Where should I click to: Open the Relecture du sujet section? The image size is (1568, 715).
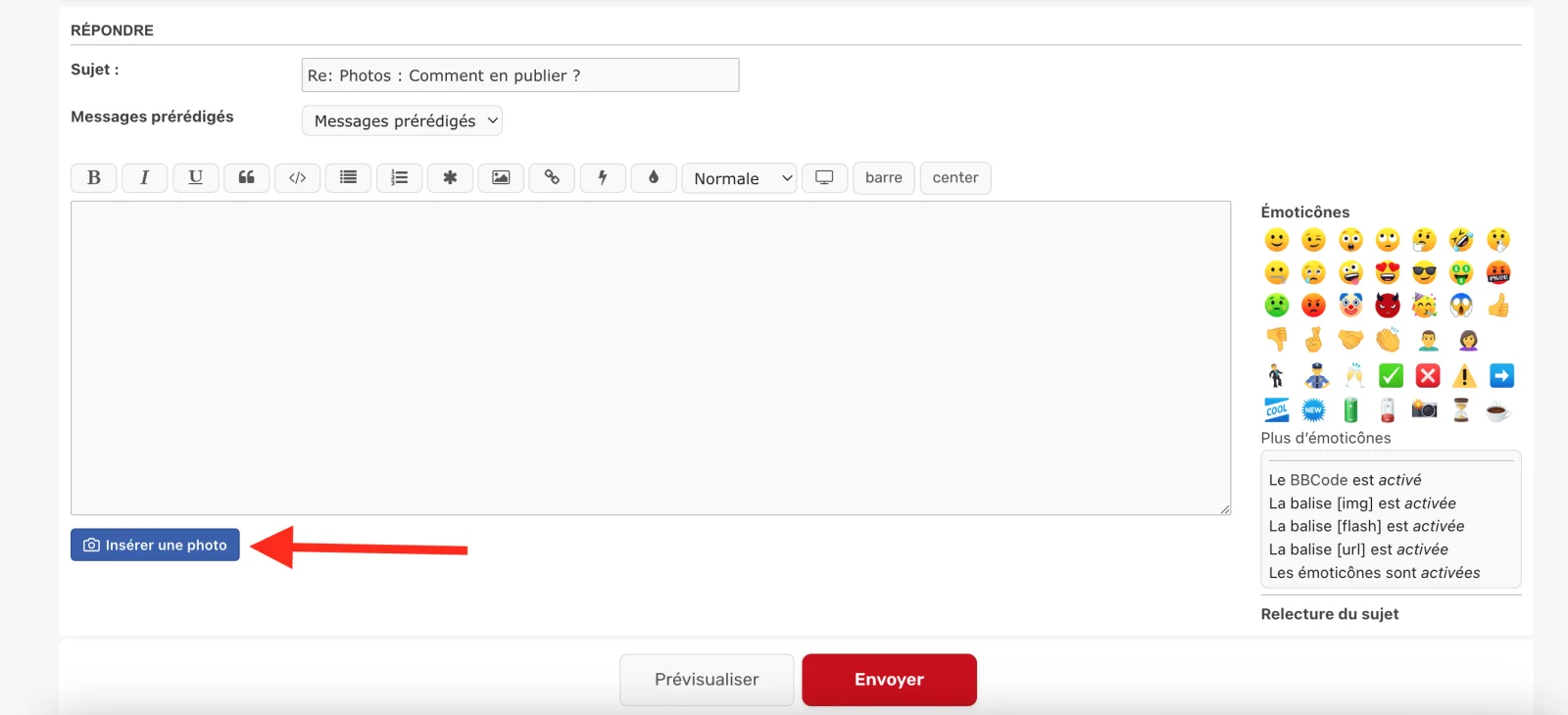1330,614
